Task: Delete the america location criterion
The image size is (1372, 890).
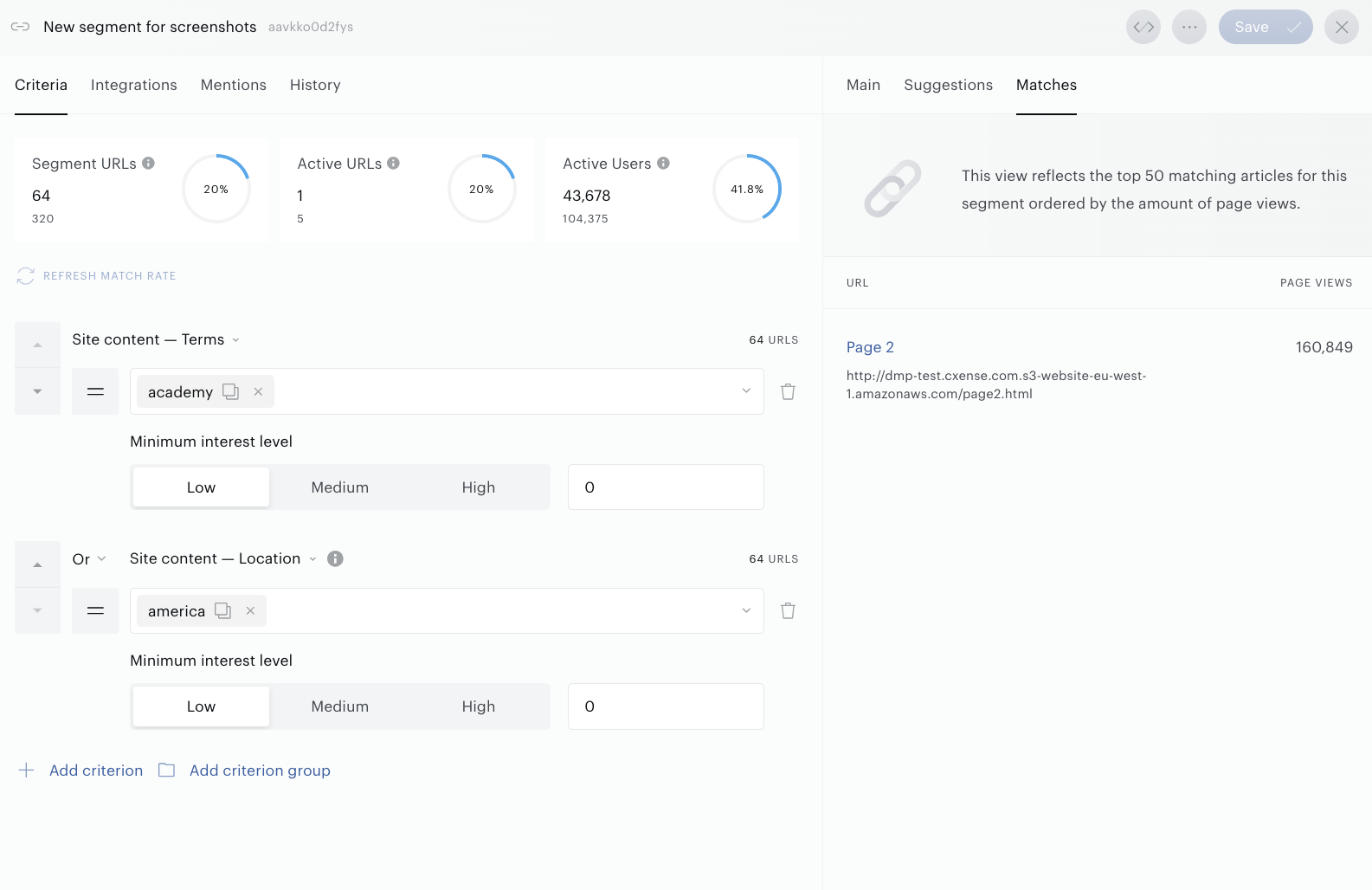Action: [788, 610]
